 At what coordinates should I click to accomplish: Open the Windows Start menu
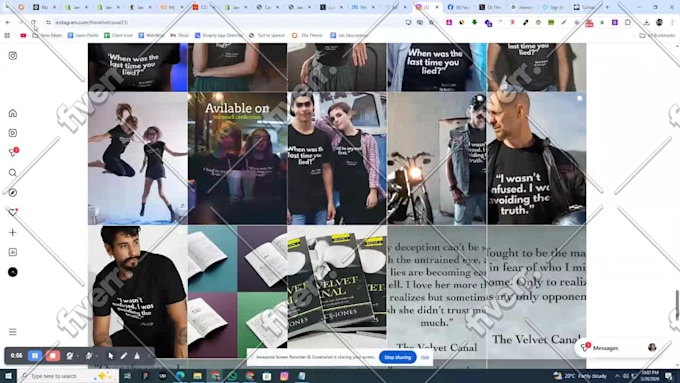8,376
